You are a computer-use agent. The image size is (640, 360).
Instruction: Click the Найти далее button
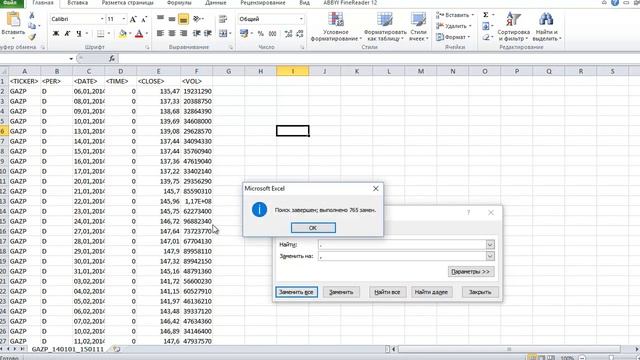(431, 292)
